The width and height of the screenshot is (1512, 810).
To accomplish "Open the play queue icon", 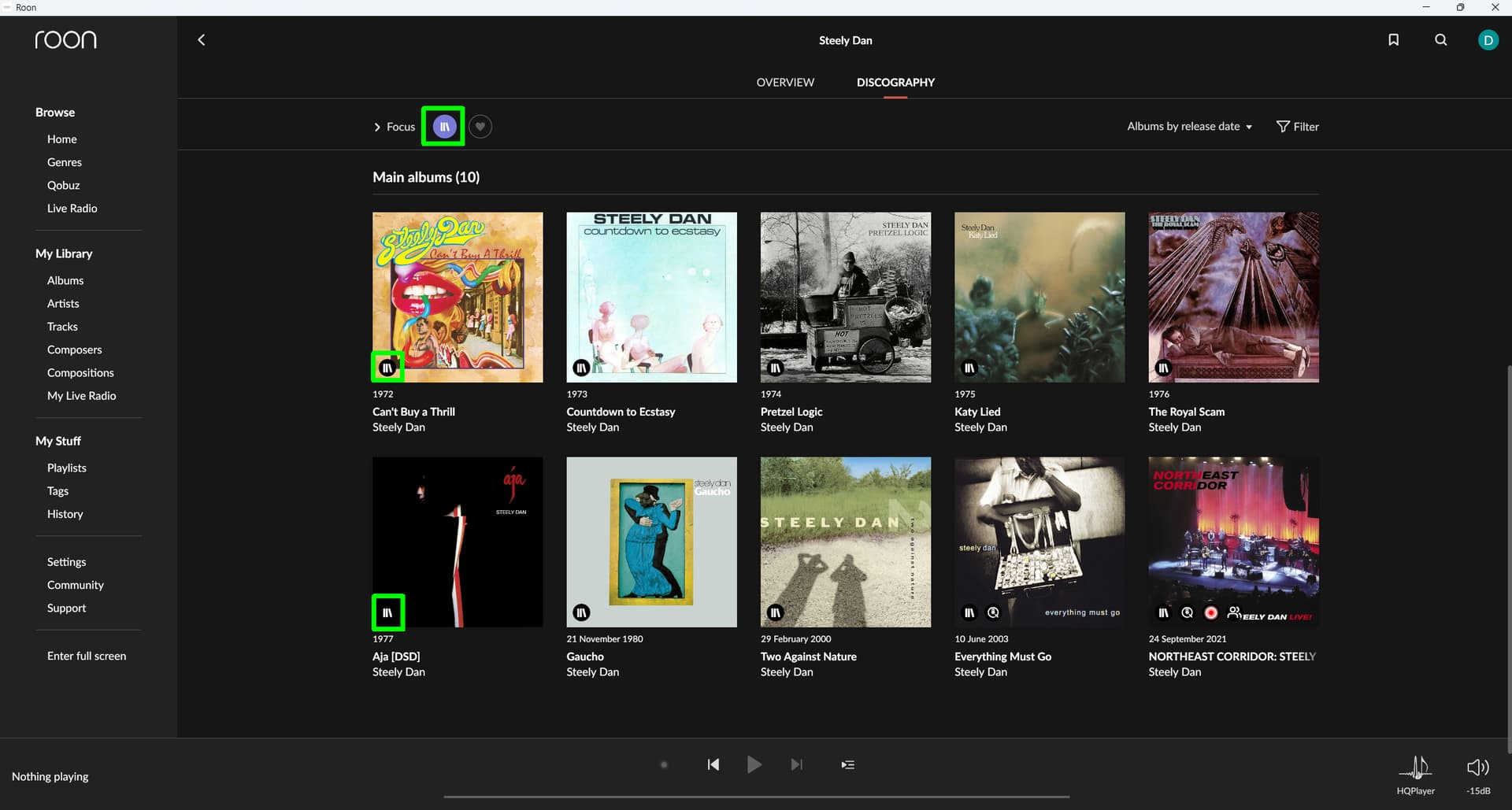I will coord(847,764).
